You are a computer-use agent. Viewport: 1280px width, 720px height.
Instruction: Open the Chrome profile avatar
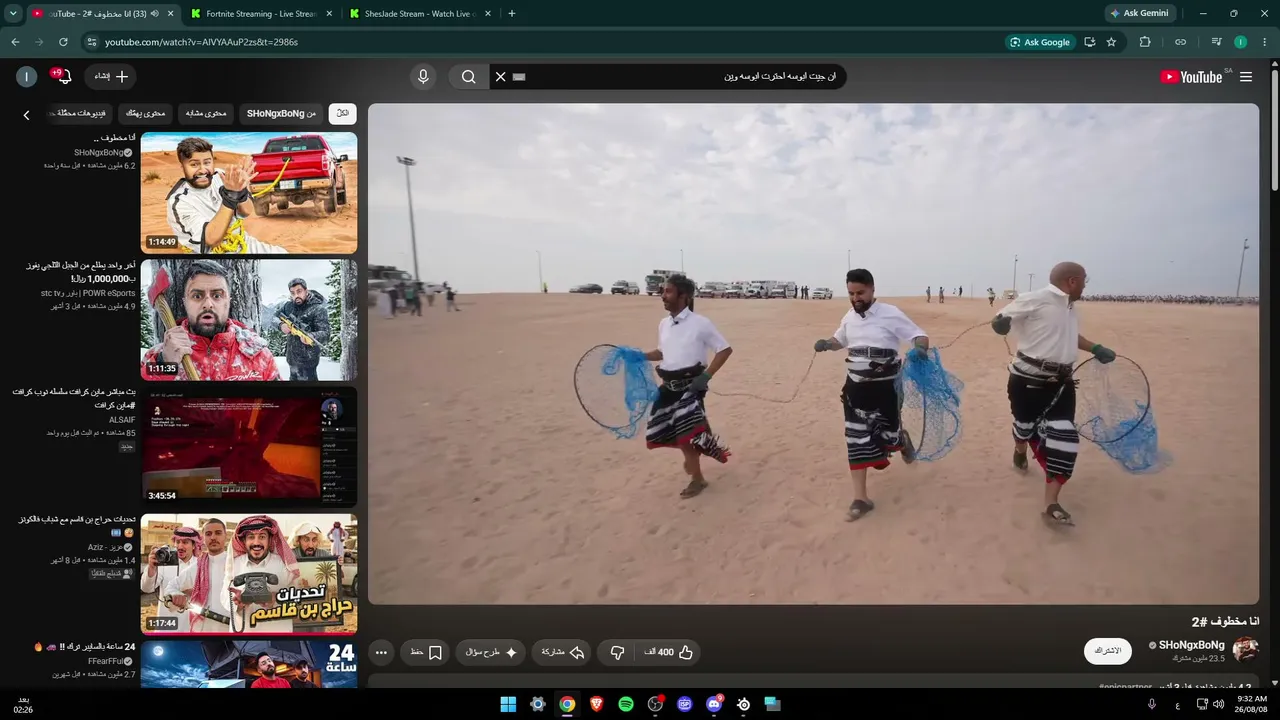coord(1241,42)
